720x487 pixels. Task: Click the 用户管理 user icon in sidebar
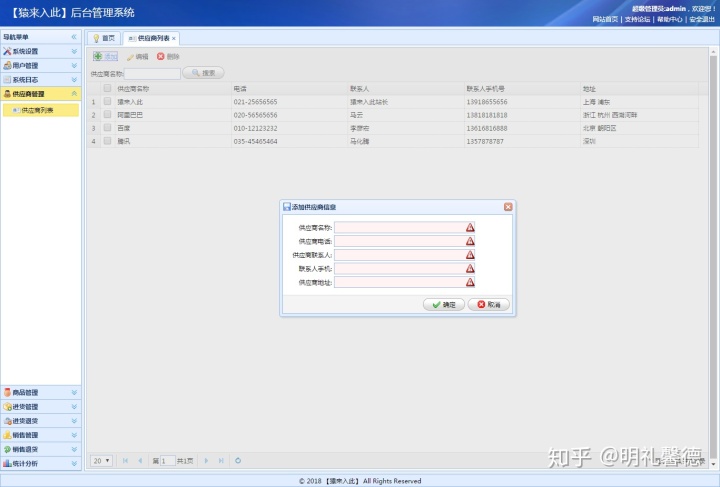(7, 65)
